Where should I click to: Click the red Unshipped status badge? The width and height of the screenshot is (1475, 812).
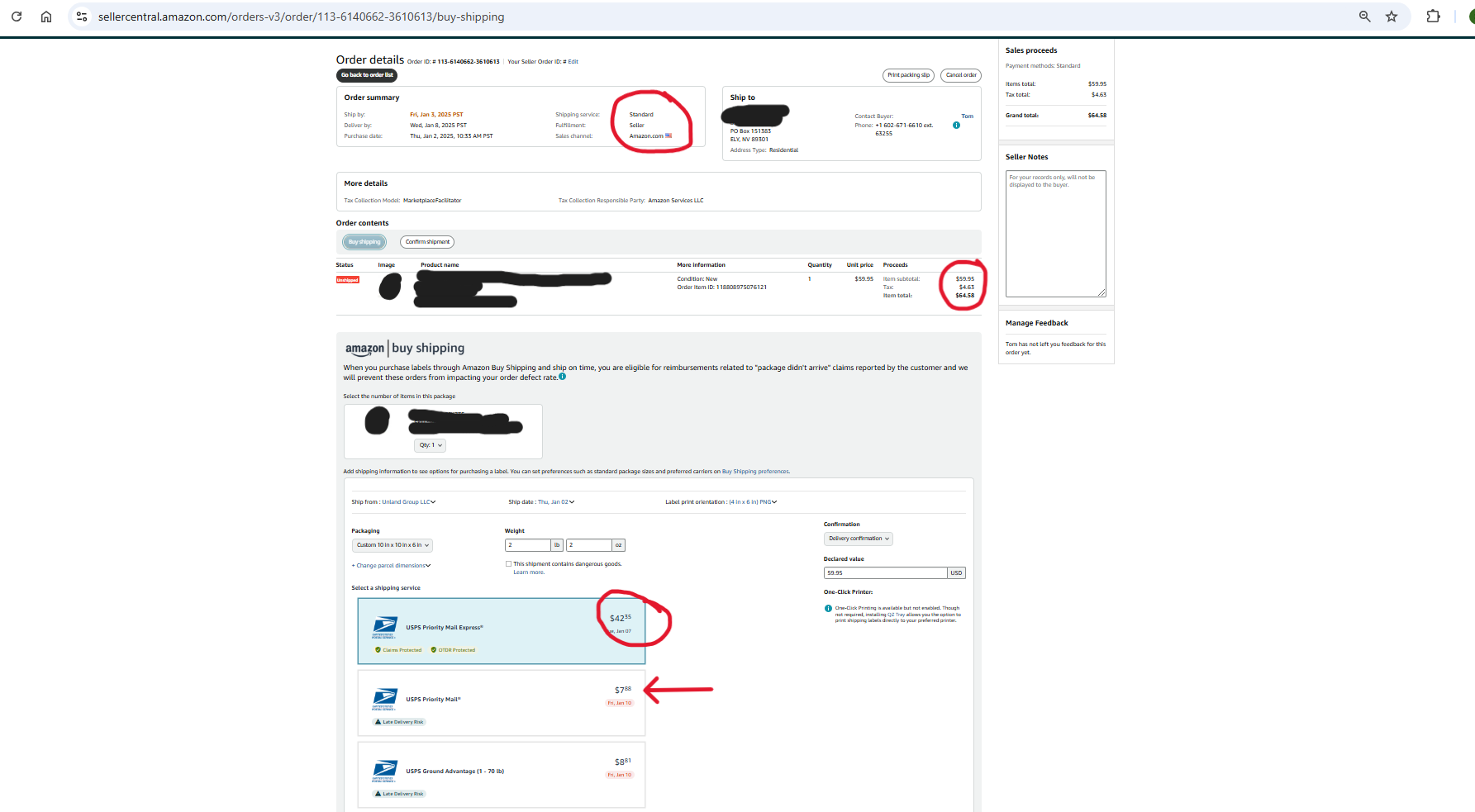pyautogui.click(x=348, y=280)
